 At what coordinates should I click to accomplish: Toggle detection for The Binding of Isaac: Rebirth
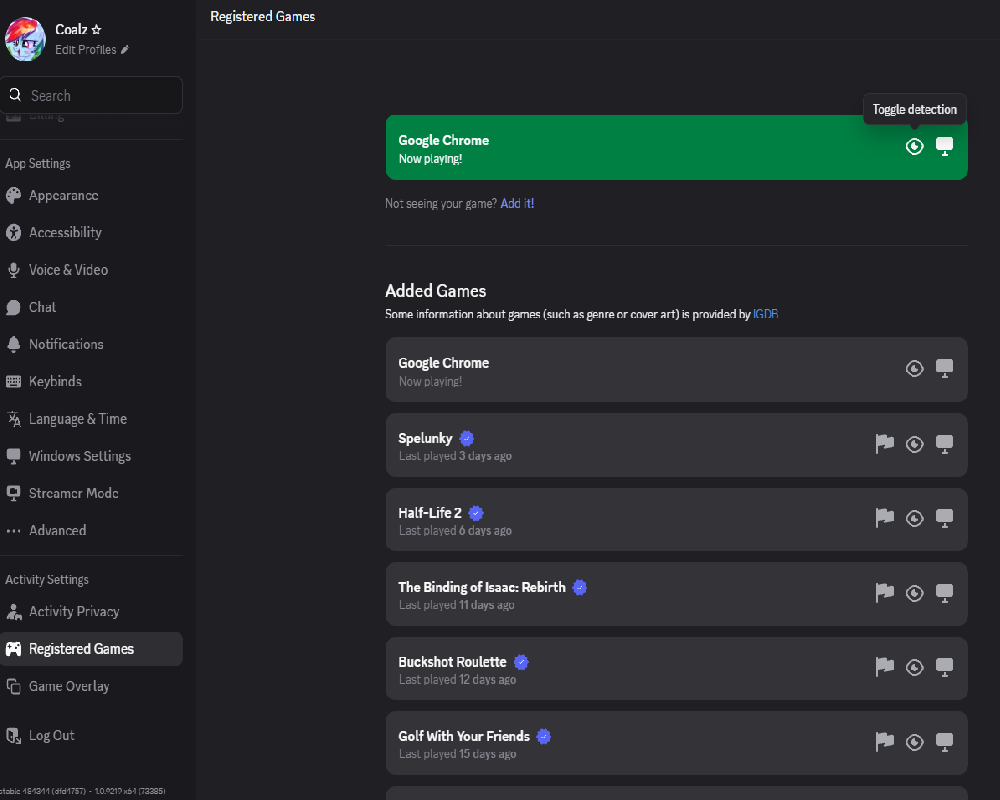point(914,593)
